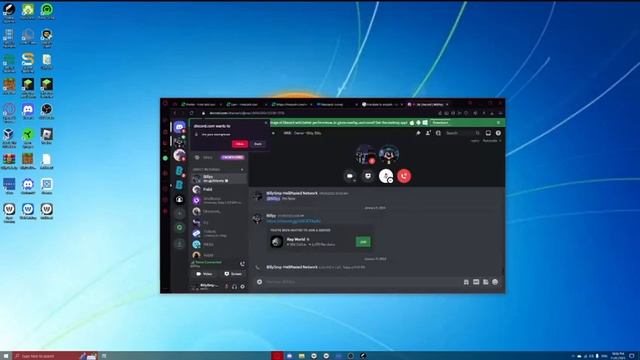Click the disconnect icon beside Voice Connected
640x360 pixels.
tap(242, 264)
